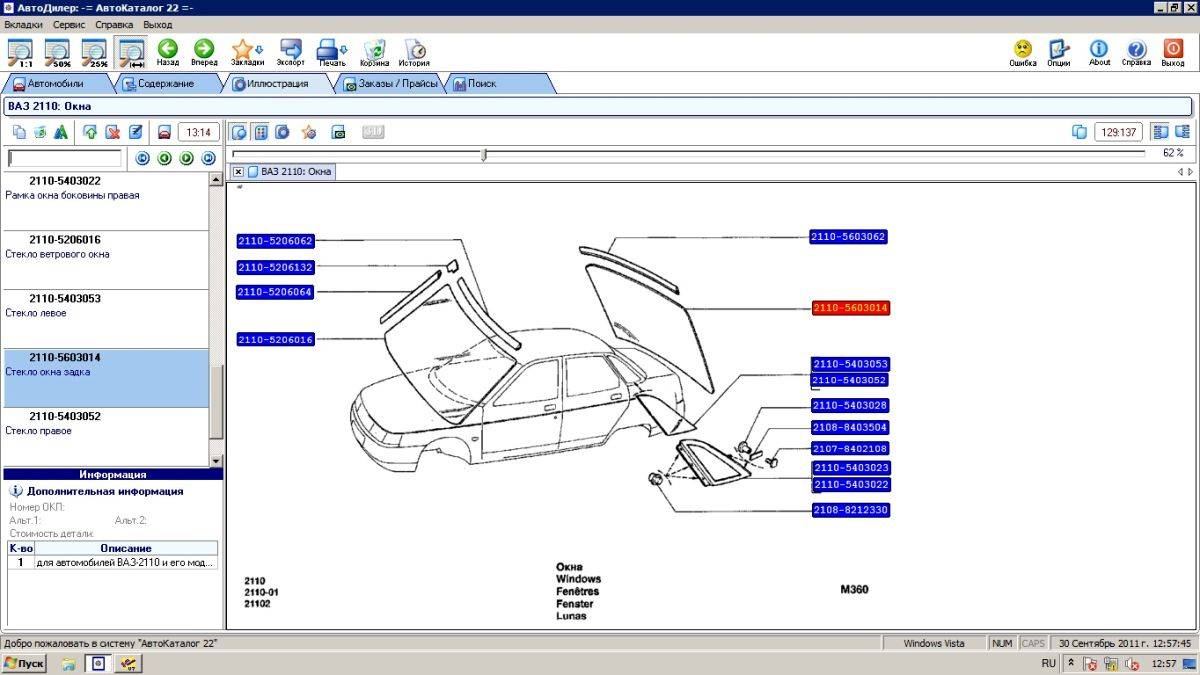Click the Экспорт export icon

(x=291, y=52)
